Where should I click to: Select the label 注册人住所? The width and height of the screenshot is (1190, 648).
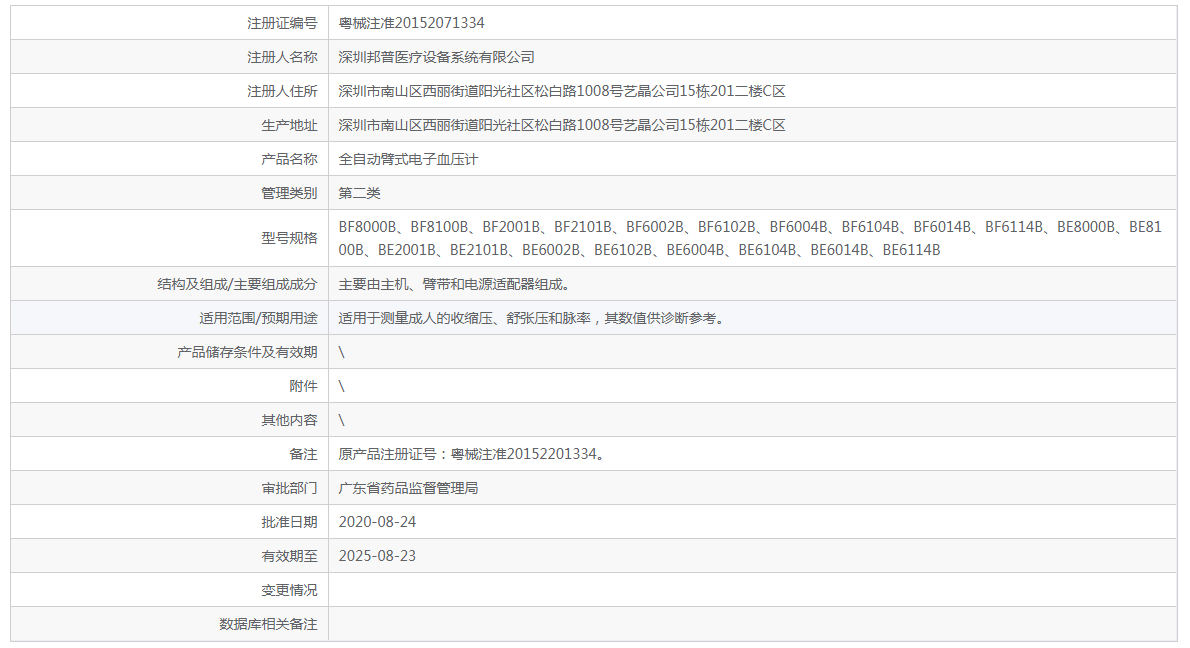(x=282, y=92)
